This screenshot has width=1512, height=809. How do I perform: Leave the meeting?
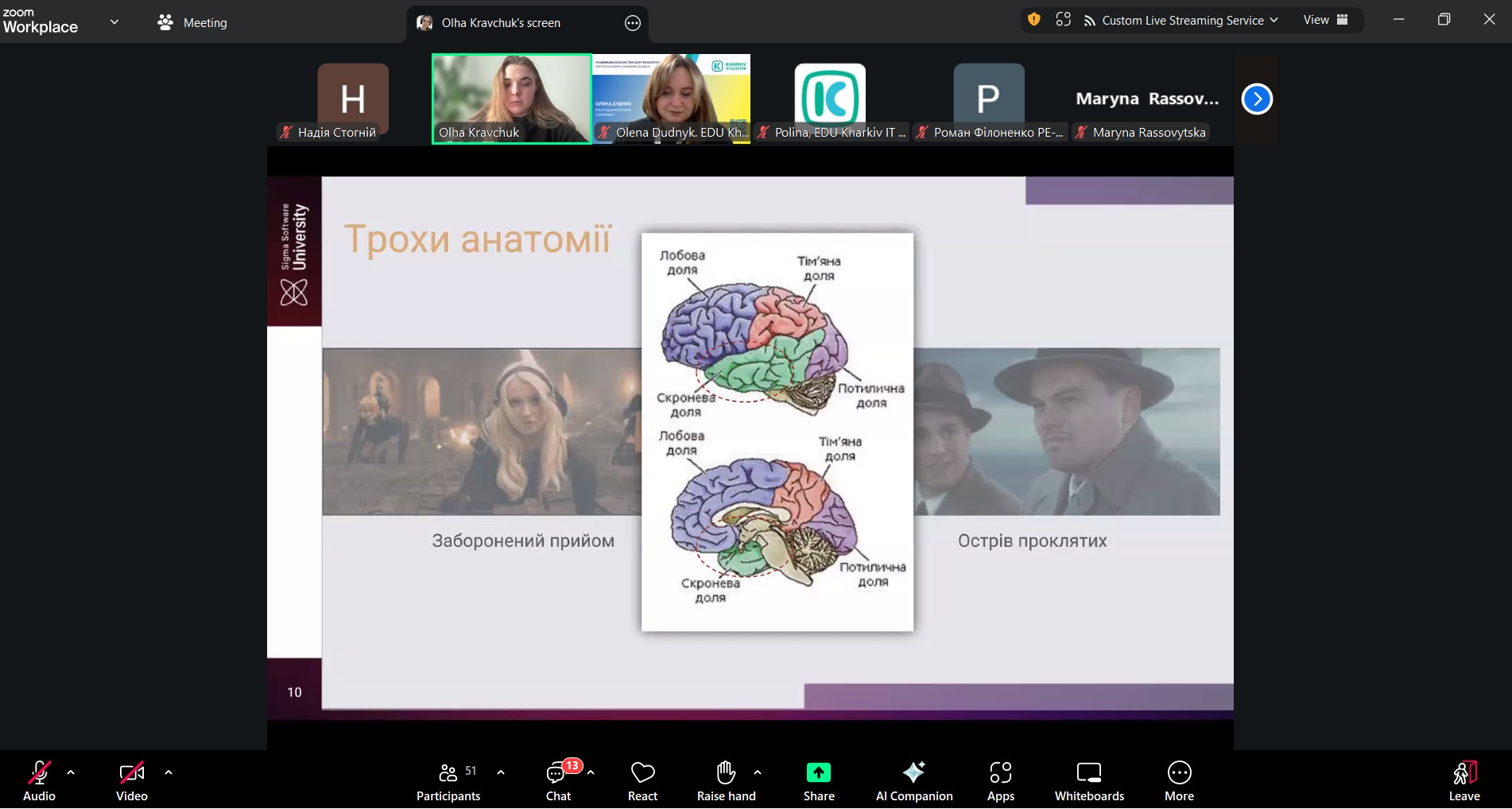click(x=1464, y=781)
